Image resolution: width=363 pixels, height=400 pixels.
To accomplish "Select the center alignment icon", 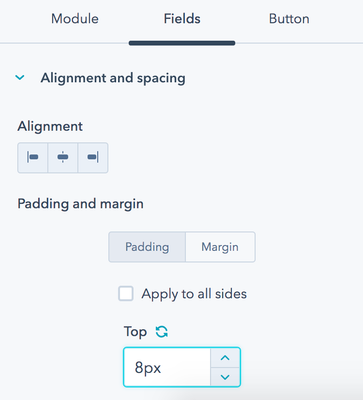I will [63, 158].
